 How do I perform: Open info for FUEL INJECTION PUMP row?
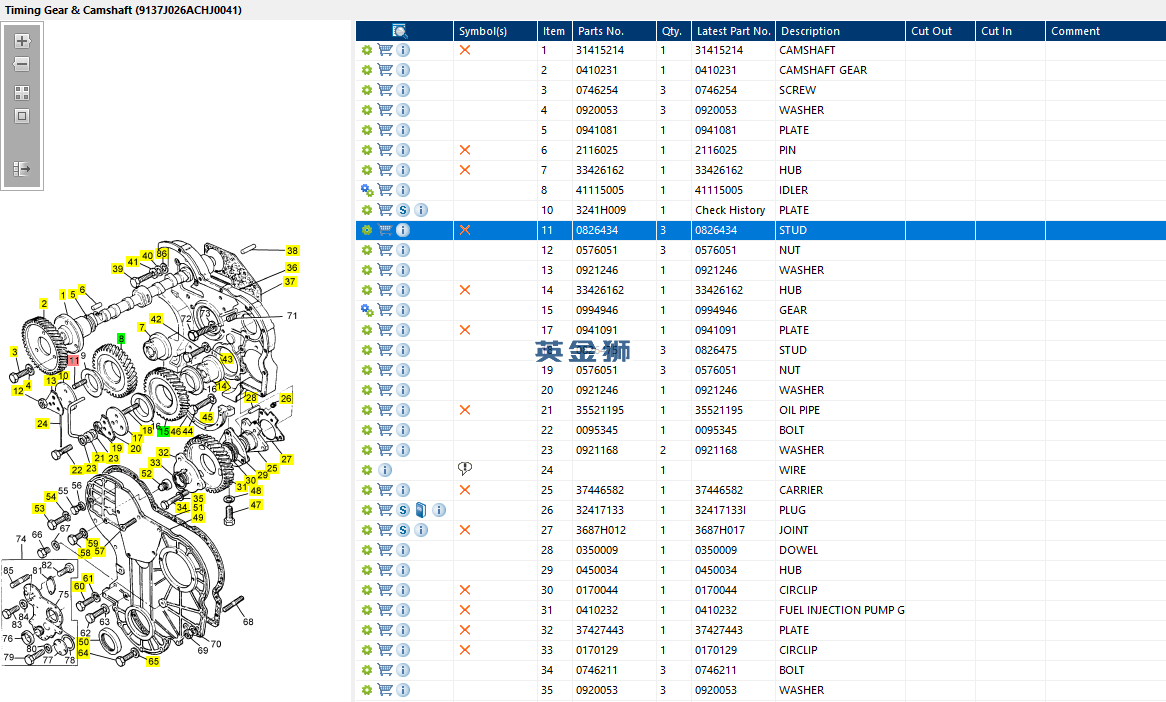click(x=403, y=610)
